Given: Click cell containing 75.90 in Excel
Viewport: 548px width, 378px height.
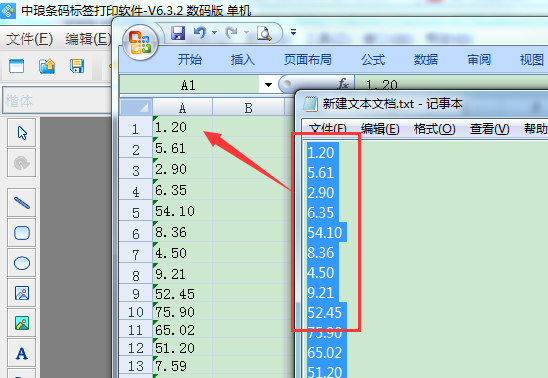Looking at the screenshot, I should click(x=182, y=312).
